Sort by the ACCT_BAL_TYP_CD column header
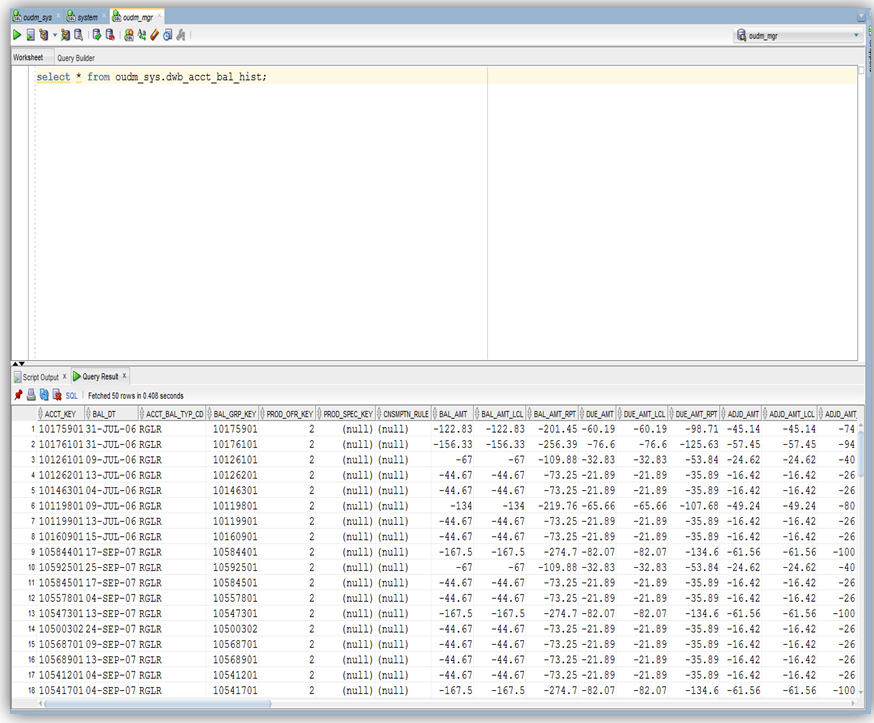The height and width of the screenshot is (723, 874). pos(172,414)
